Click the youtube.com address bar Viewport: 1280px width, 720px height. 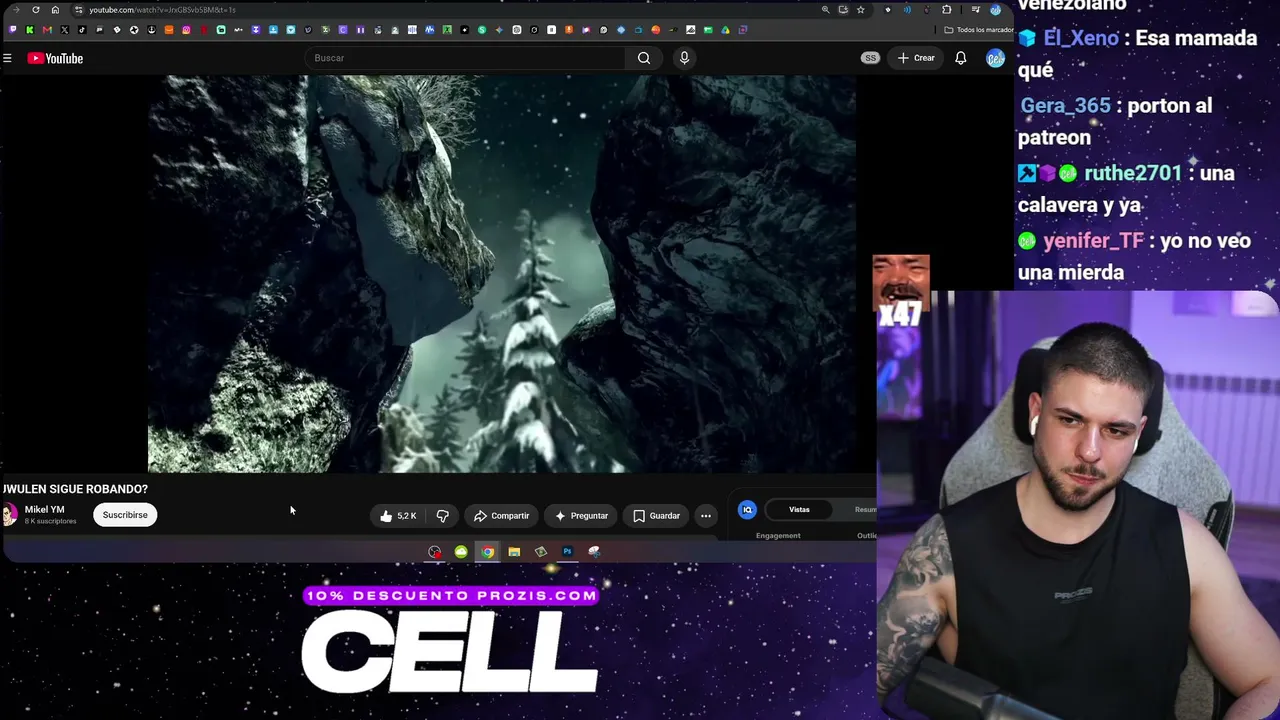(450, 10)
